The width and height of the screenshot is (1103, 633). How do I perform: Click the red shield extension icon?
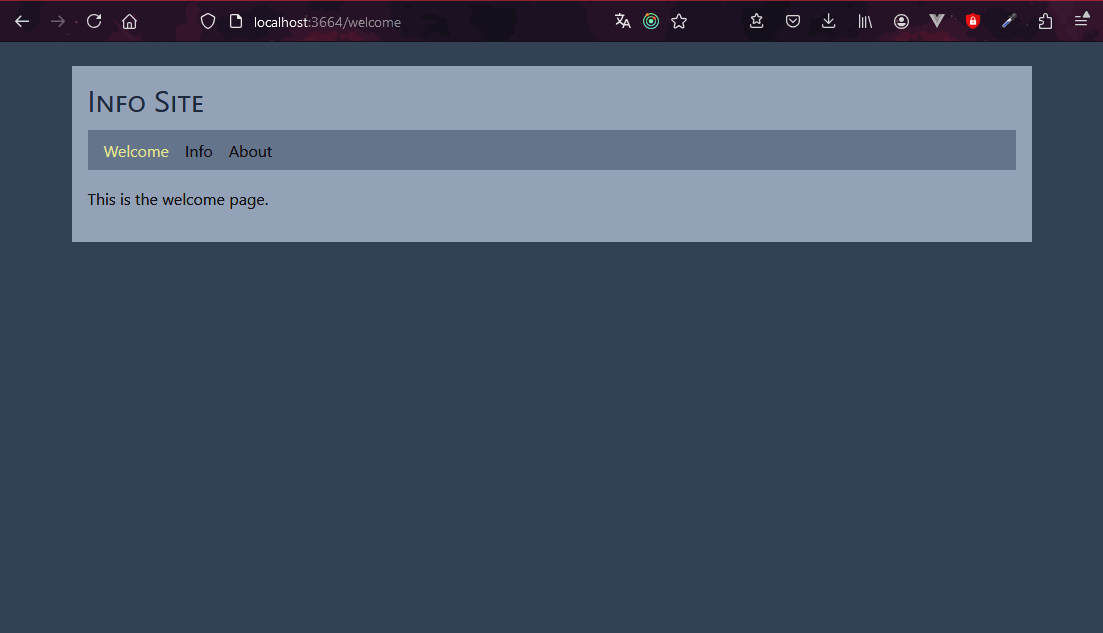[x=973, y=21]
